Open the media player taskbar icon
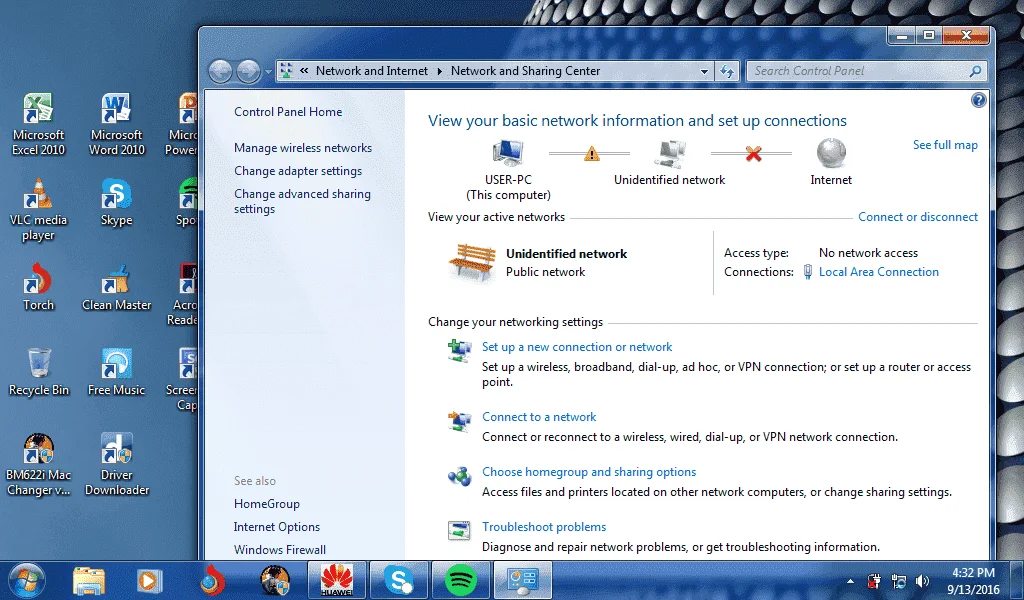This screenshot has width=1024, height=600. pos(150,580)
